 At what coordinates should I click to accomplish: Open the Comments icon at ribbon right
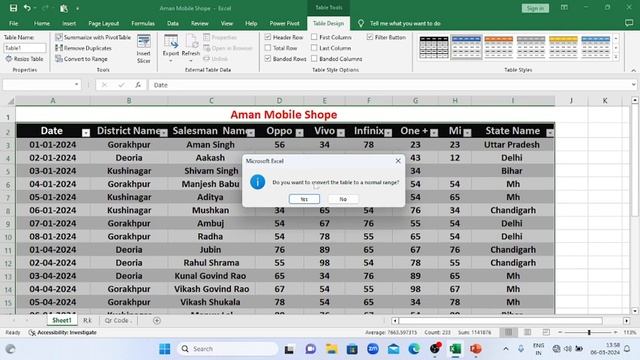pyautogui.click(x=629, y=23)
